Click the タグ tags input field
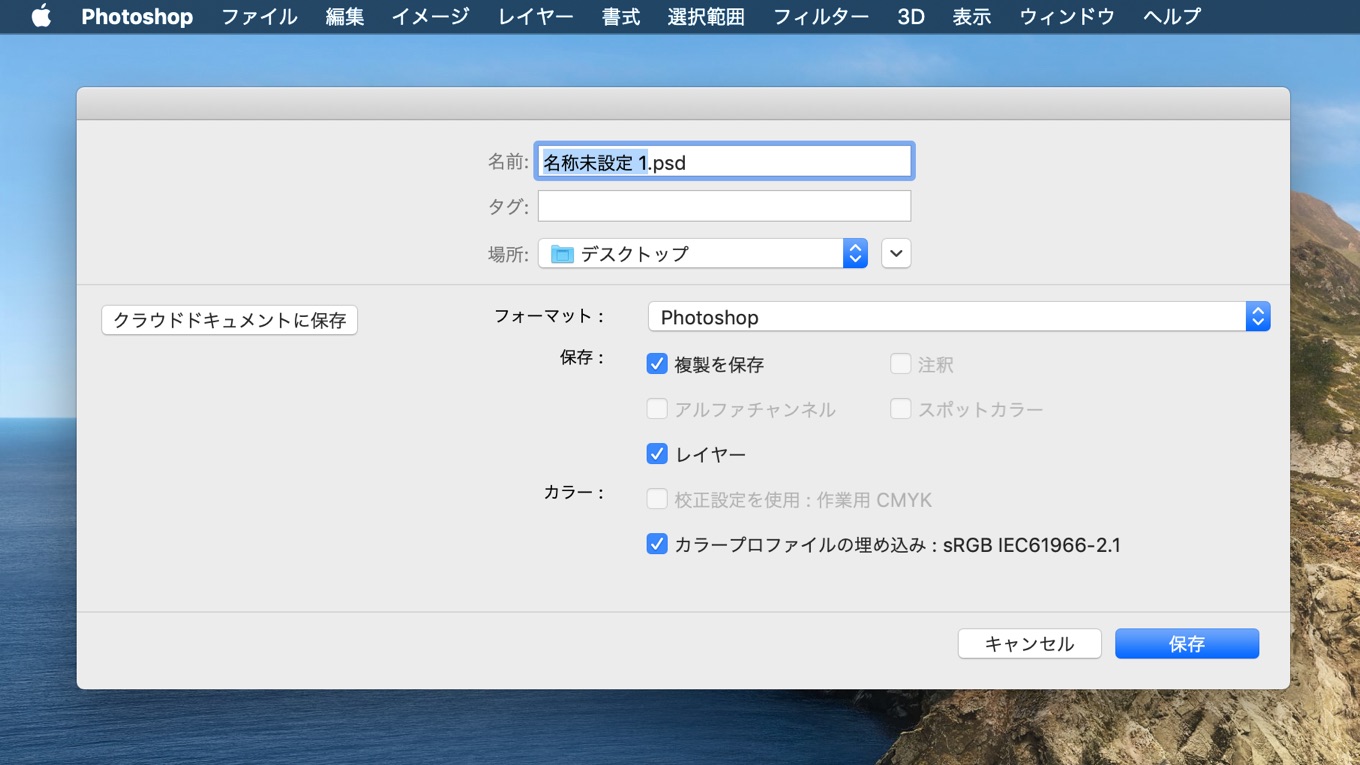The height and width of the screenshot is (765, 1360). point(724,206)
